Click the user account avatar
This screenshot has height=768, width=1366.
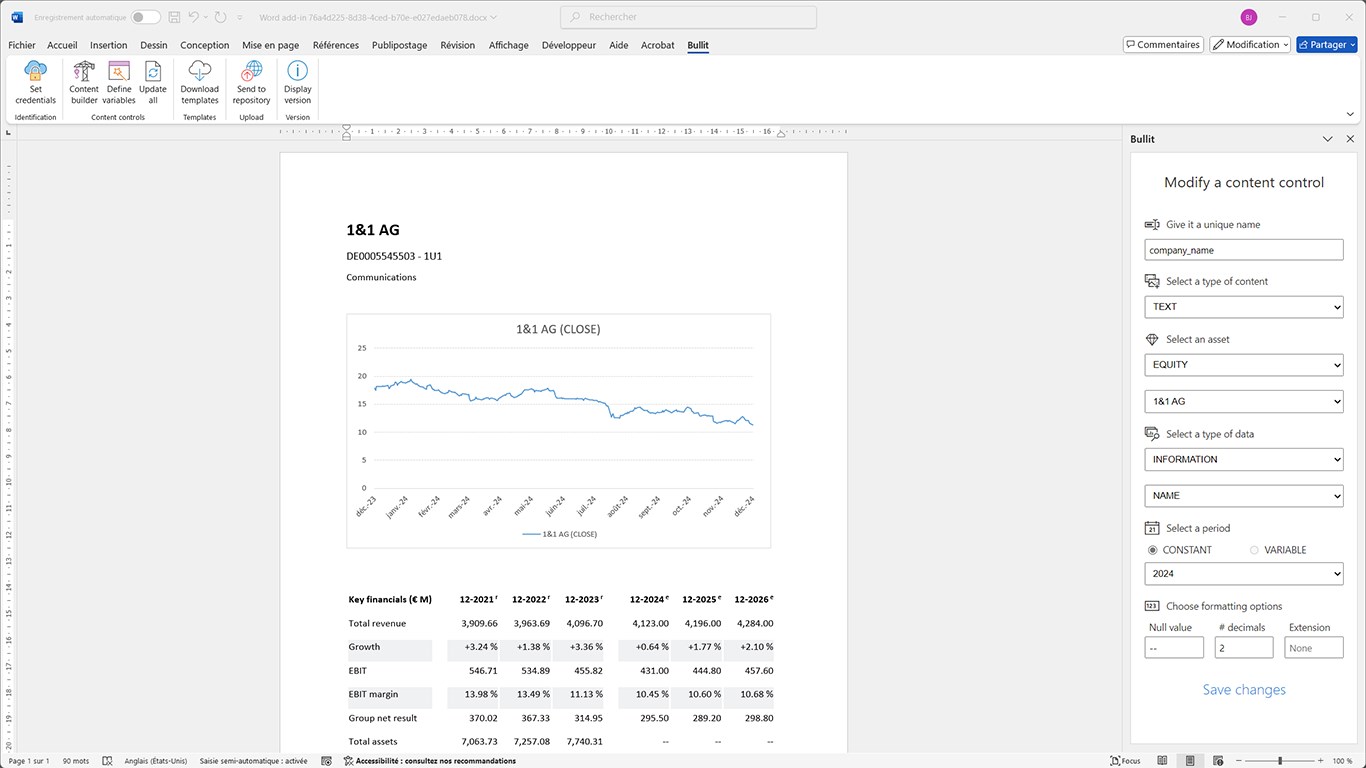pos(1248,17)
